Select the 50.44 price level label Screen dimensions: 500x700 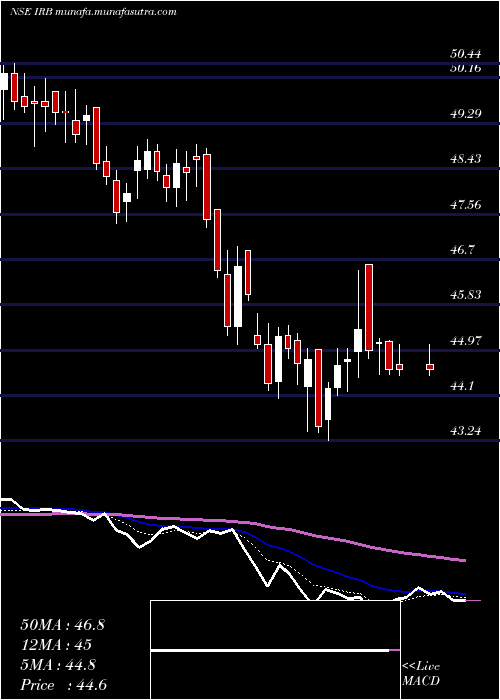click(466, 54)
